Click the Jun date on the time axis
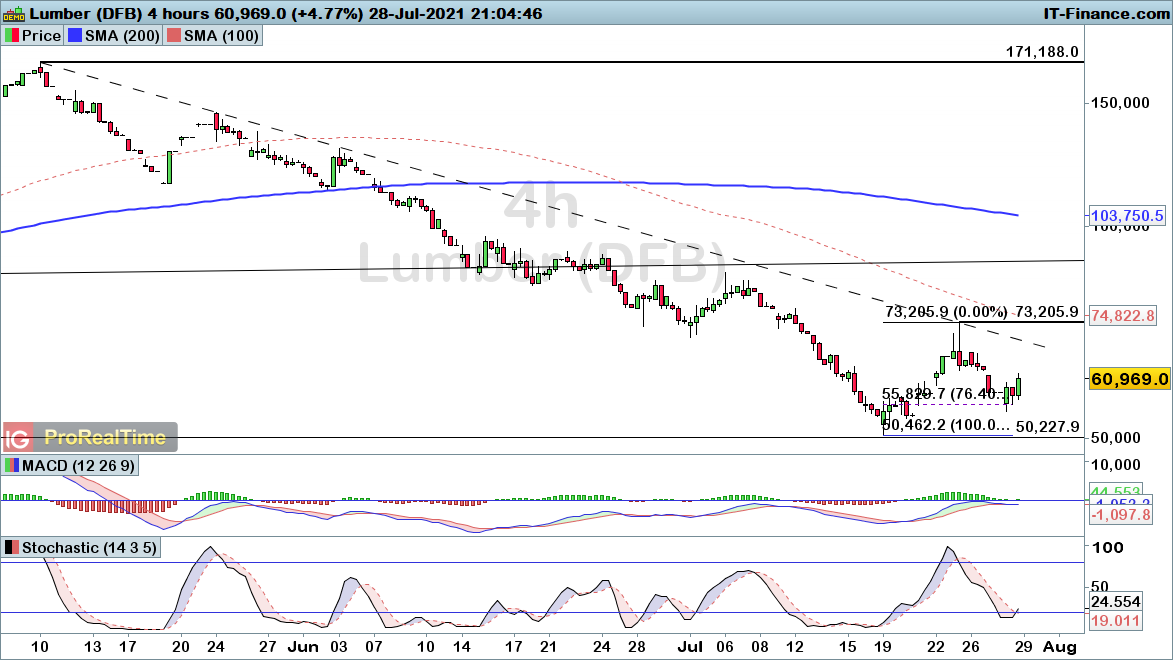The height and width of the screenshot is (660, 1173). tap(303, 647)
